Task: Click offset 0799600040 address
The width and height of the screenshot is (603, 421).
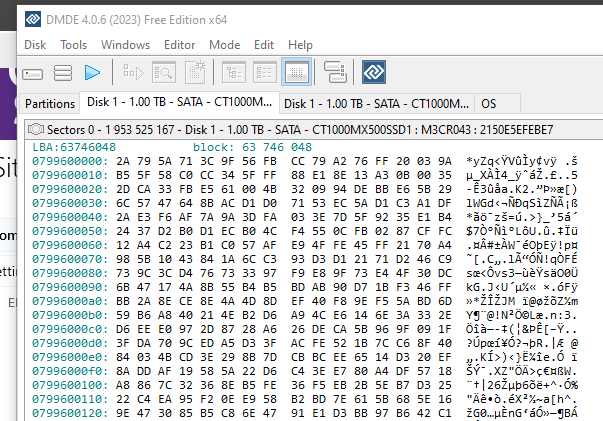Action: click(70, 217)
